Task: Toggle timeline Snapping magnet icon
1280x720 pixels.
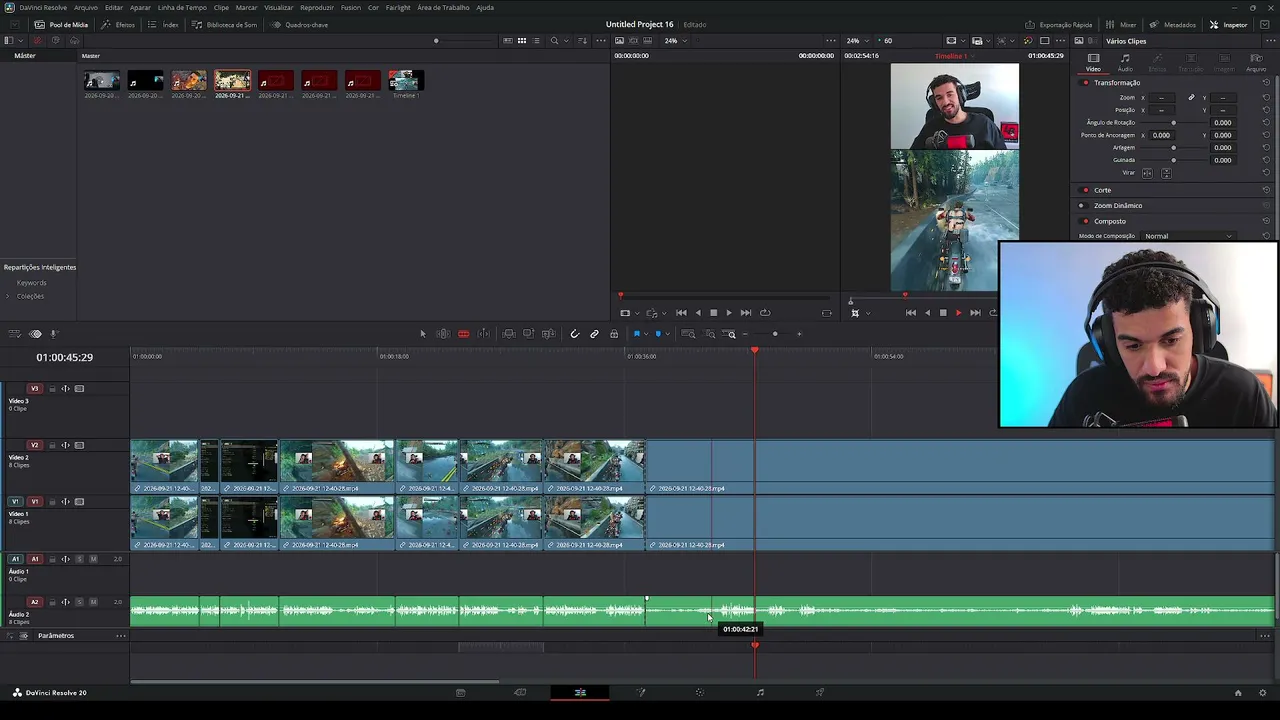Action: (x=574, y=334)
